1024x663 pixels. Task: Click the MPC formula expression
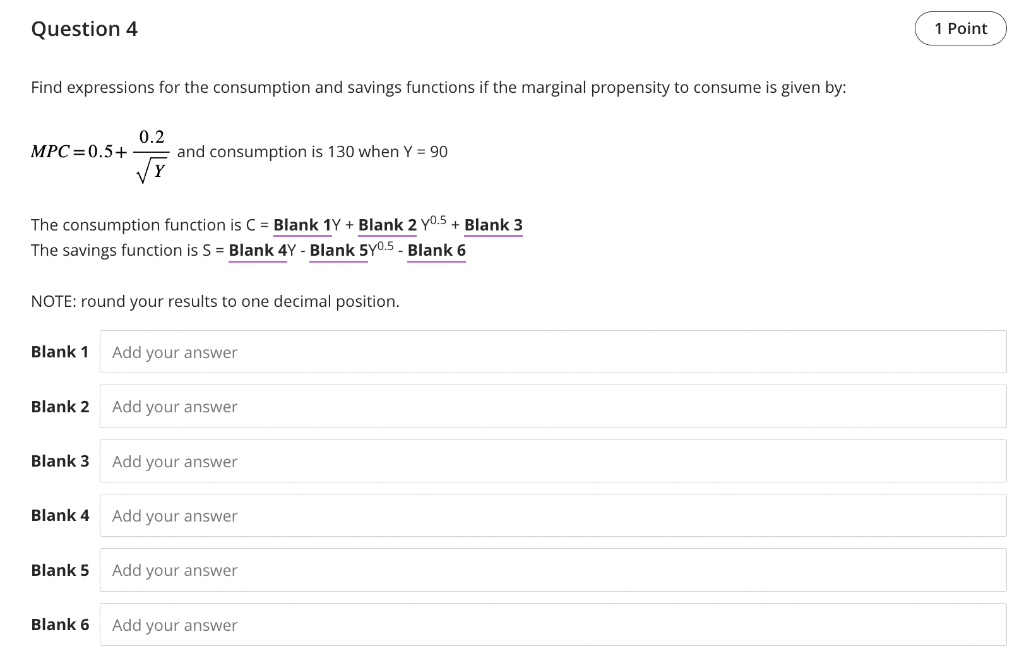click(100, 152)
